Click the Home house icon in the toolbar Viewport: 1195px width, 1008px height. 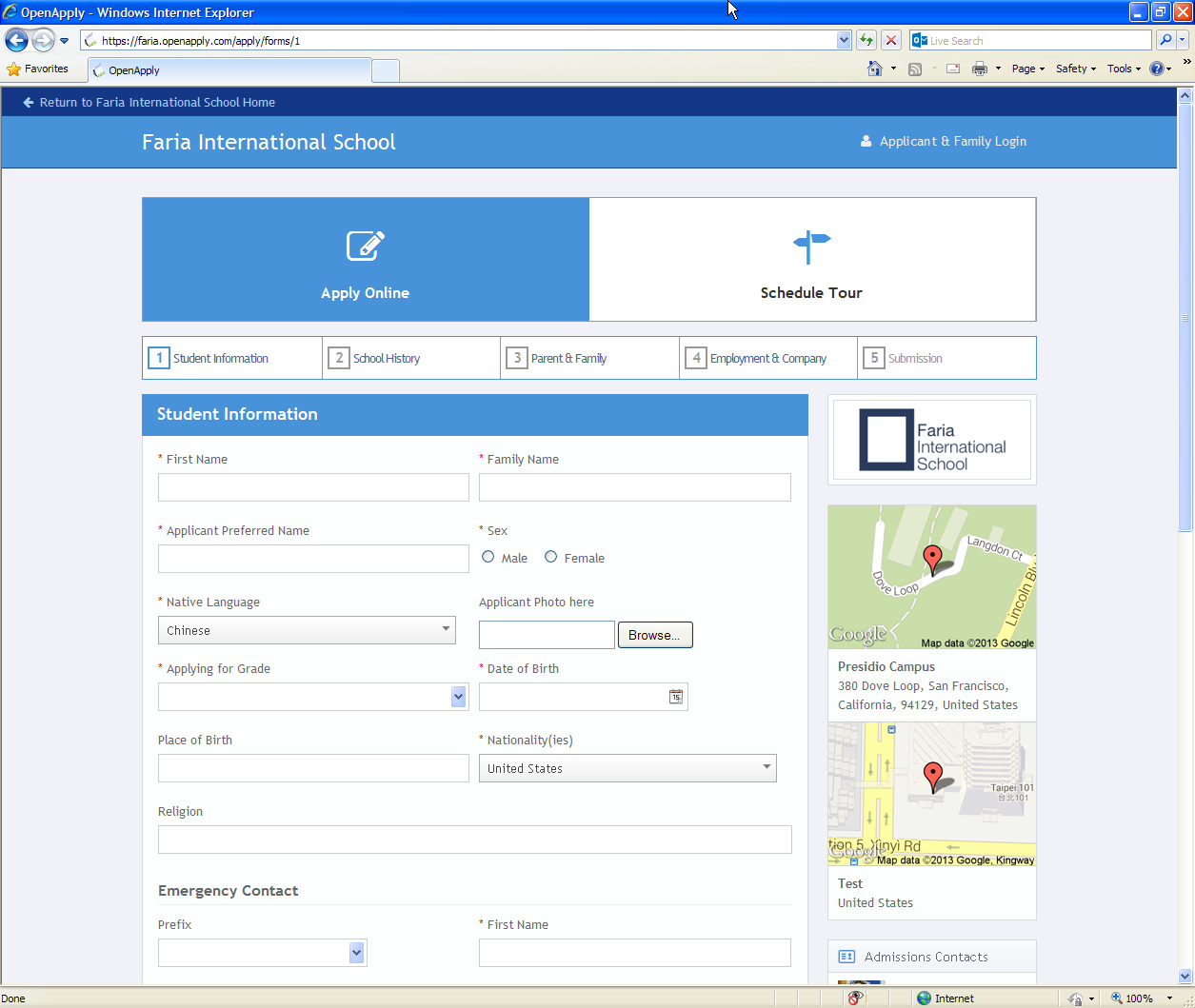[875, 69]
